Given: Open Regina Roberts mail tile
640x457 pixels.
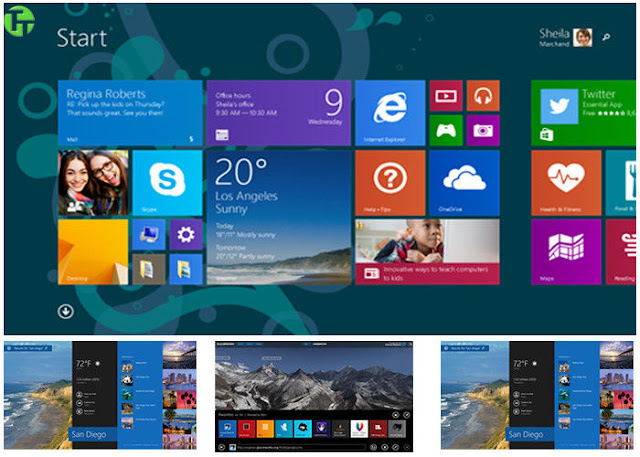Looking at the screenshot, I should (x=130, y=113).
